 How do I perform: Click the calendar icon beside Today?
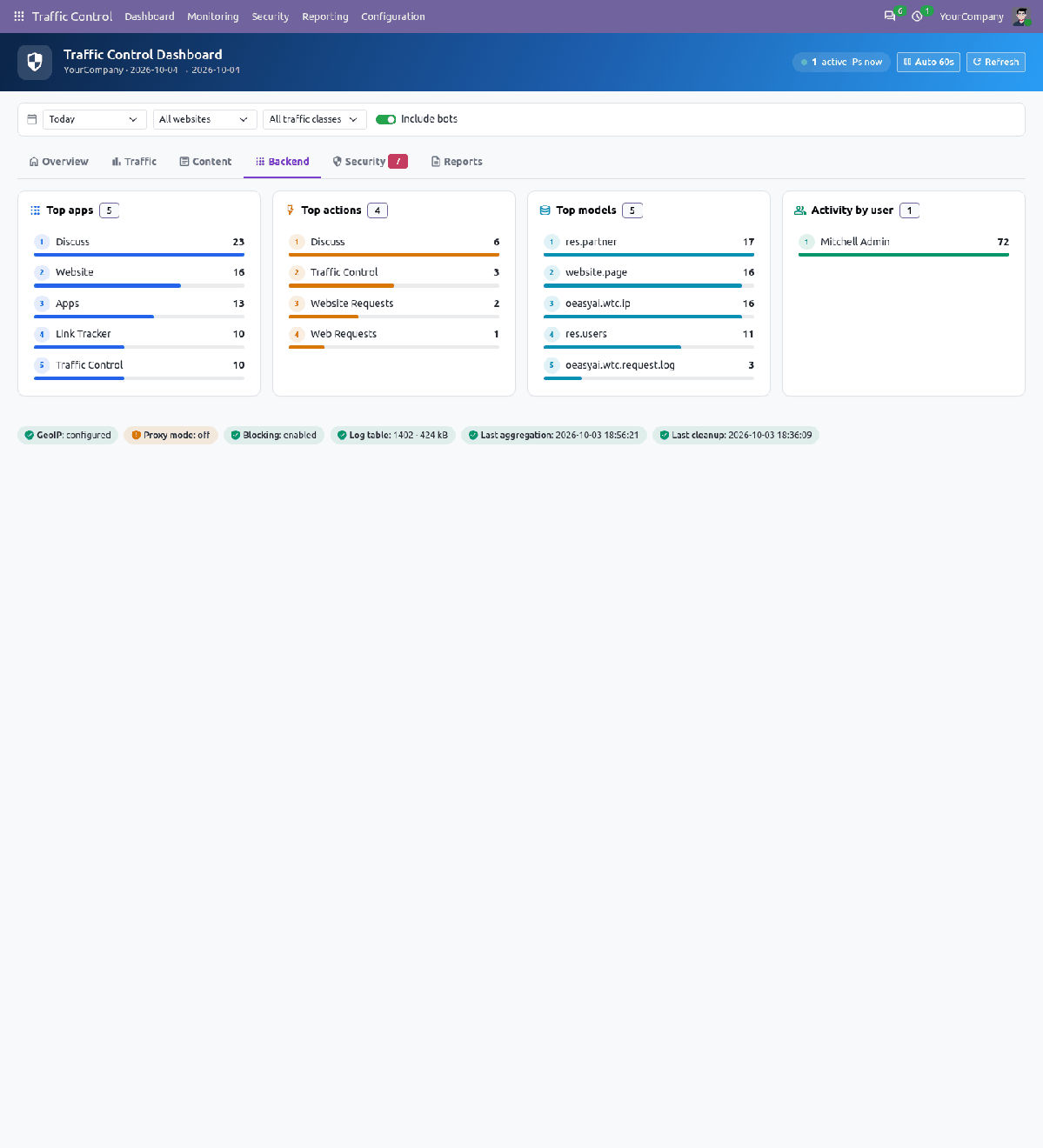[32, 119]
